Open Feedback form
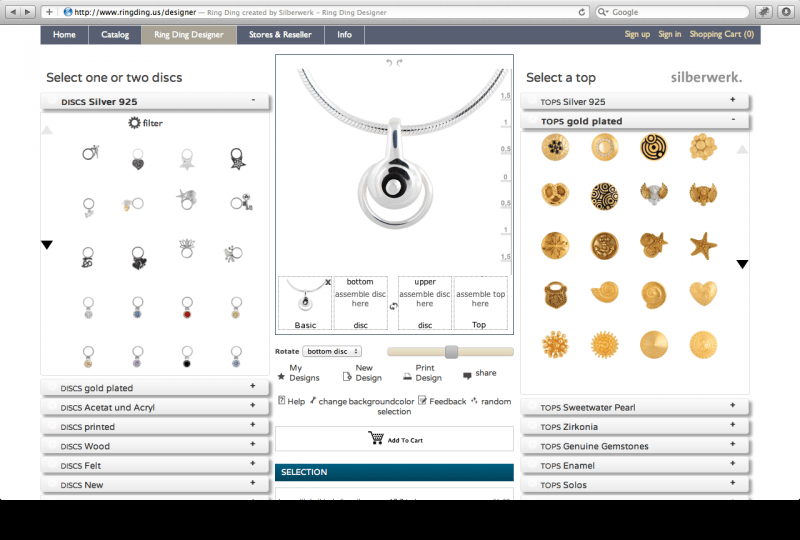This screenshot has height=540, width=800. (442, 401)
